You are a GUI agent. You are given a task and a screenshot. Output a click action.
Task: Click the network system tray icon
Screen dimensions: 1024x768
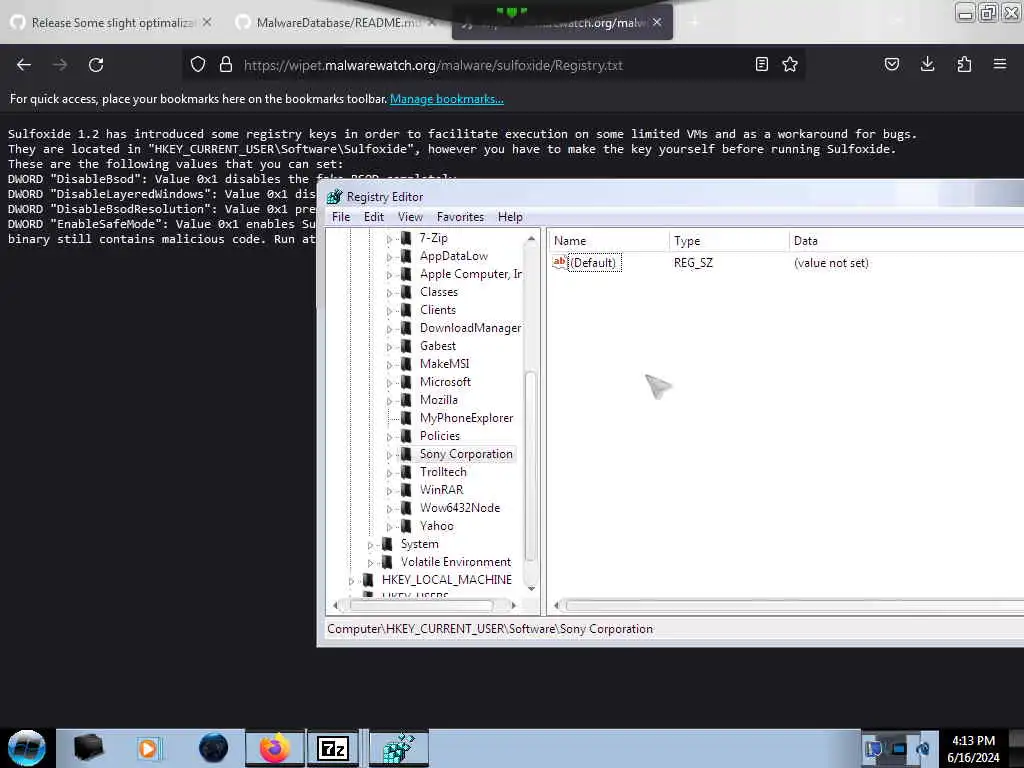pos(899,749)
